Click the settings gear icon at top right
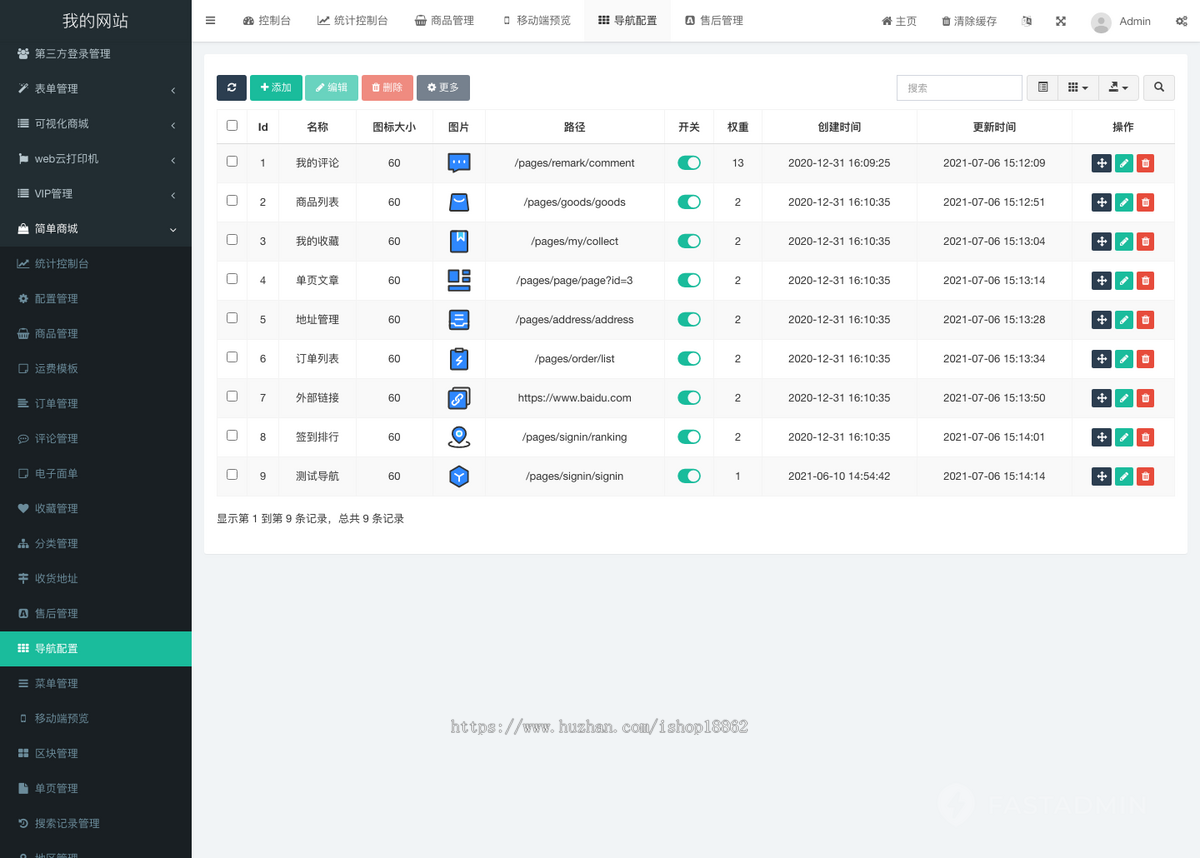Viewport: 1200px width, 858px height. point(1180,20)
